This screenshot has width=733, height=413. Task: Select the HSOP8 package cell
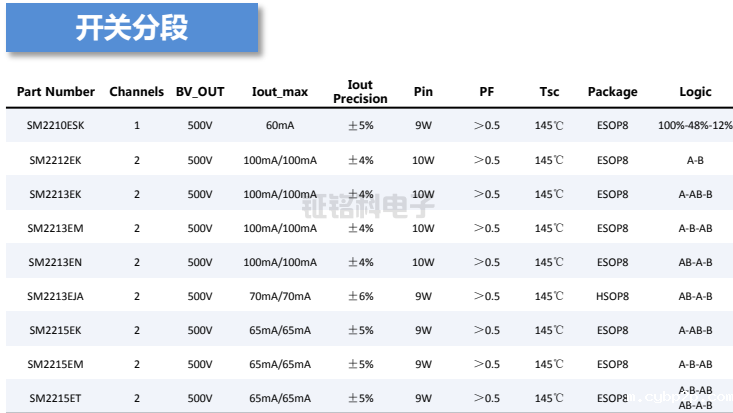[x=612, y=296]
